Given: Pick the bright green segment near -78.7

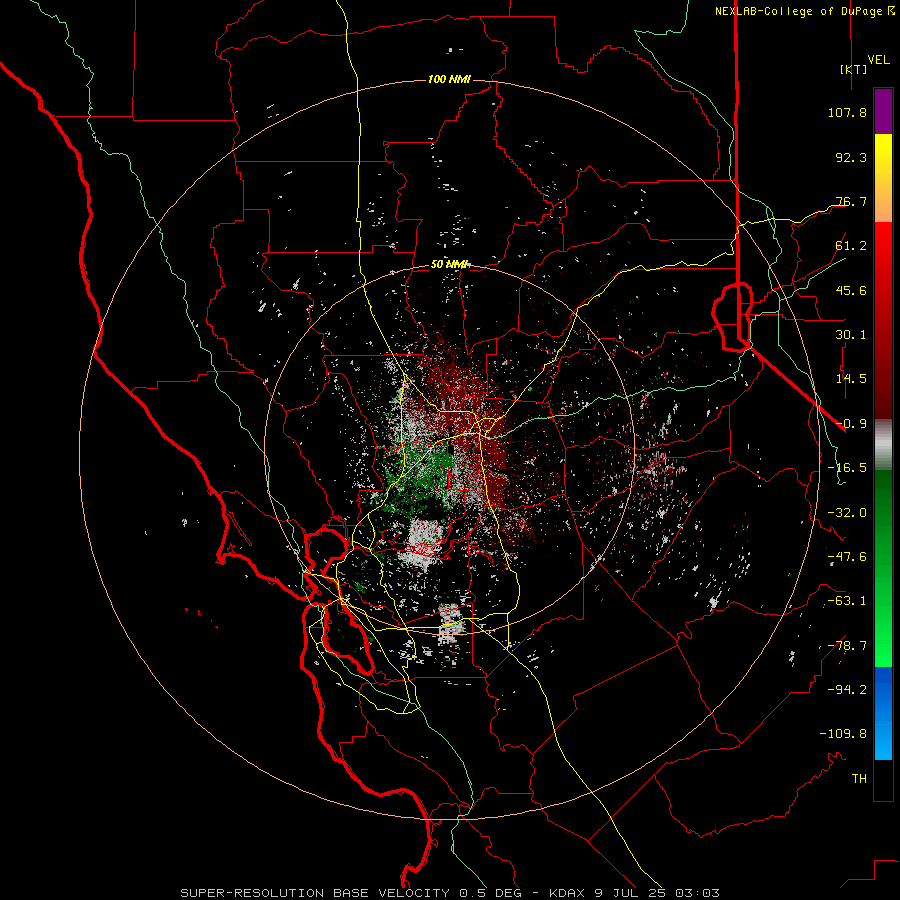Looking at the screenshot, I should click(x=883, y=637).
